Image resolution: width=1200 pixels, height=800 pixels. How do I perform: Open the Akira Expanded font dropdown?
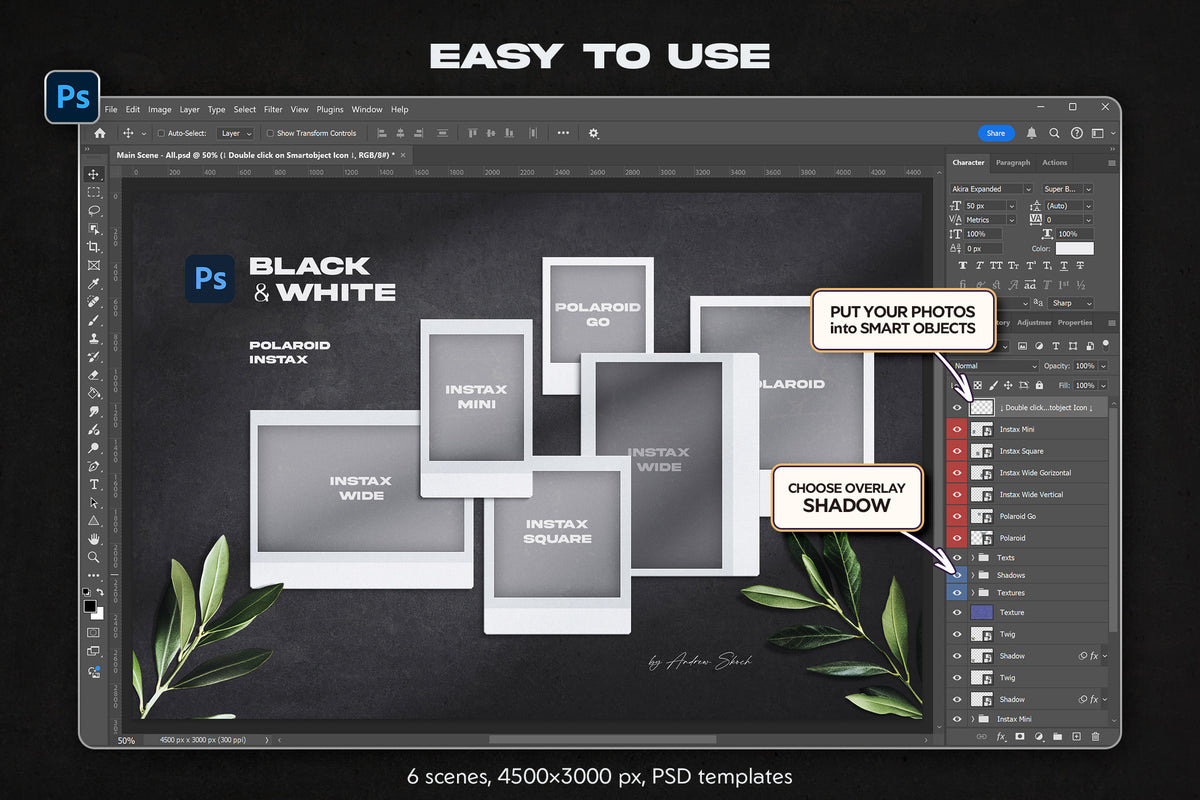[x=991, y=189]
